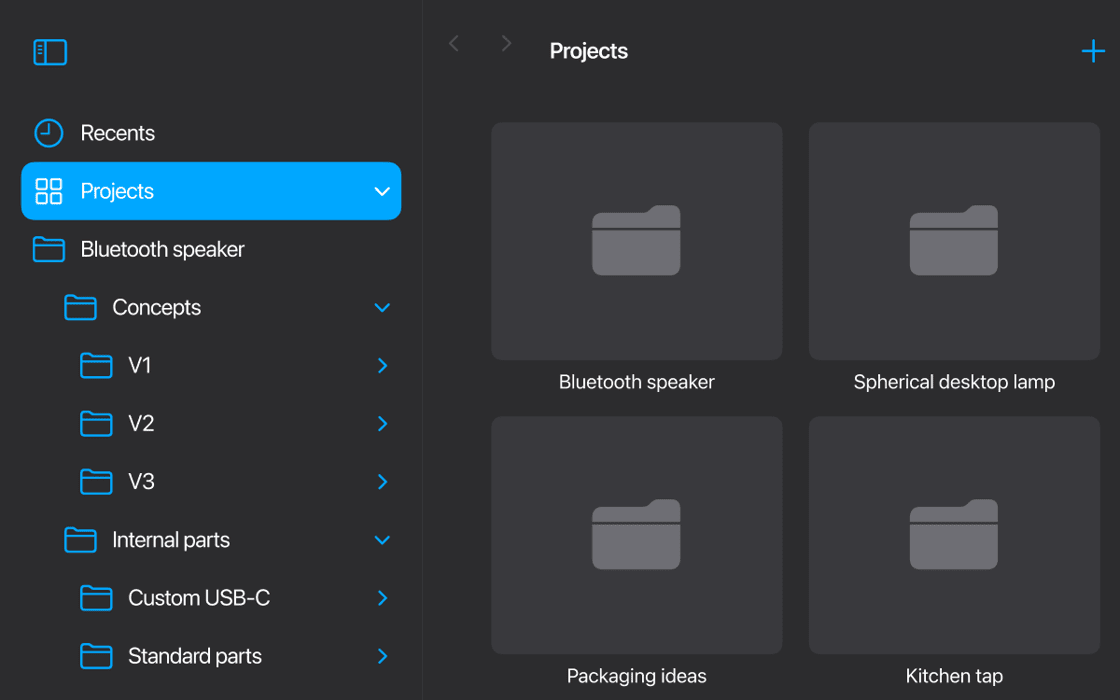
Task: Collapse the Concepts folder chevron
Action: coord(381,308)
